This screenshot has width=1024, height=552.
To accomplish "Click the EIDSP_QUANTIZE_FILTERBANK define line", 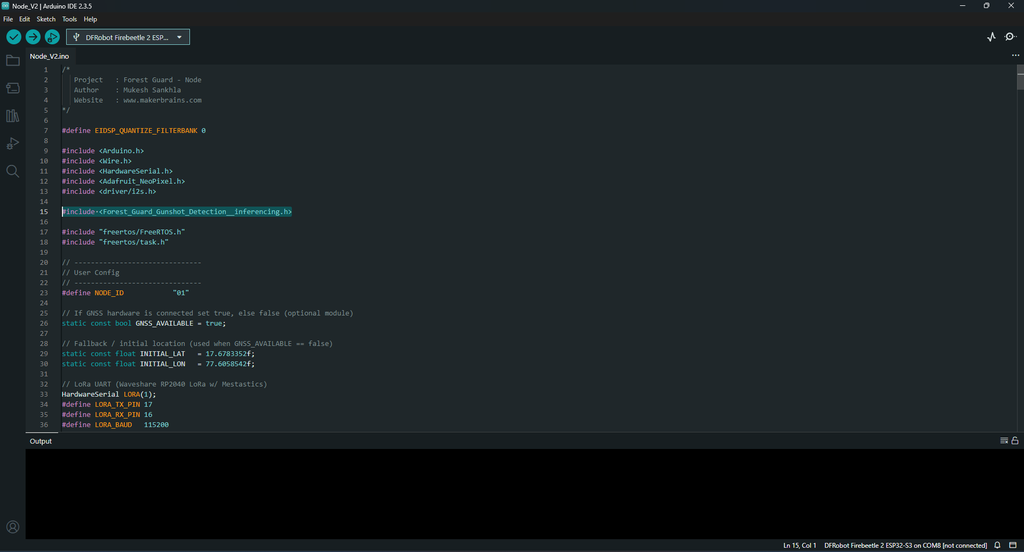I will [x=134, y=131].
